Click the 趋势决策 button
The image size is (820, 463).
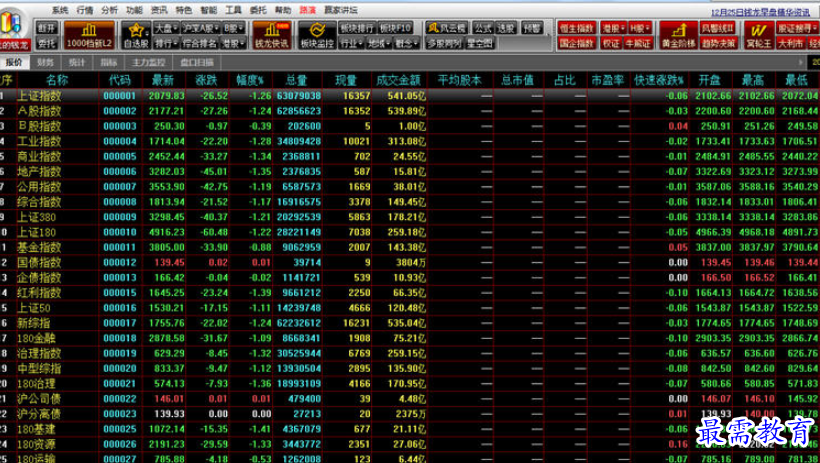point(719,43)
